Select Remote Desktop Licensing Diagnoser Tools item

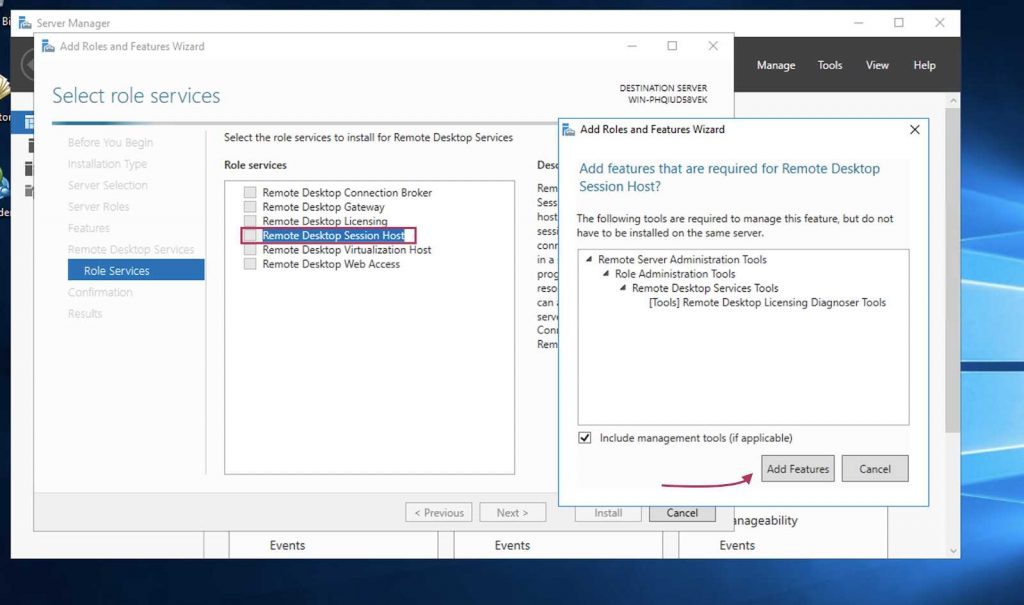pos(767,303)
